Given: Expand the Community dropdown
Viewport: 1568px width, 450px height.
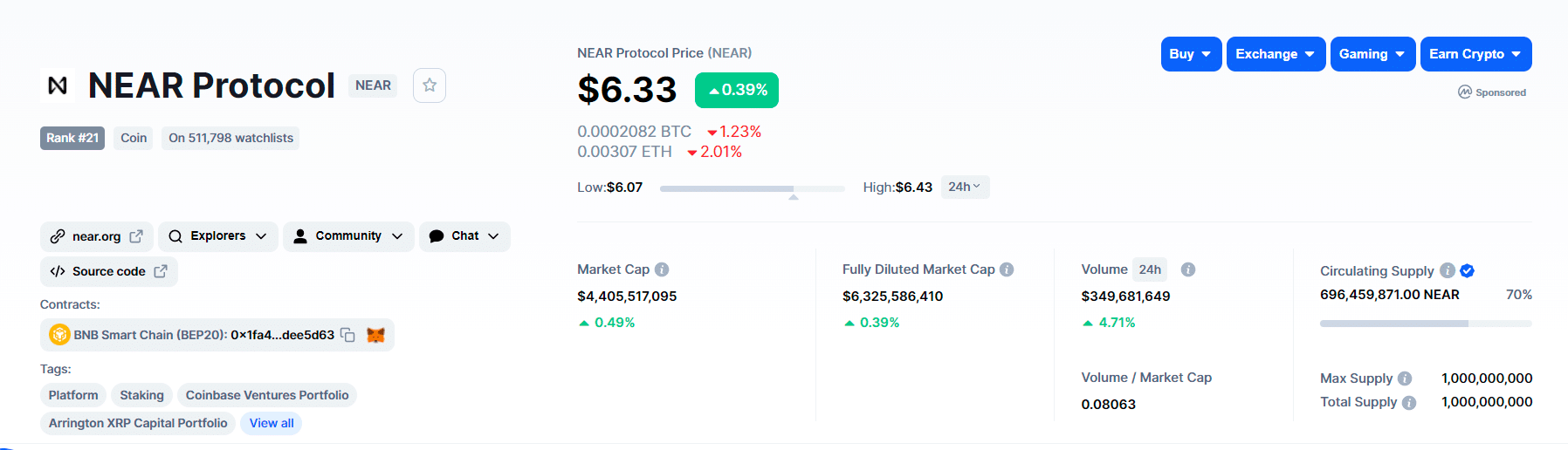Looking at the screenshot, I should tap(348, 236).
